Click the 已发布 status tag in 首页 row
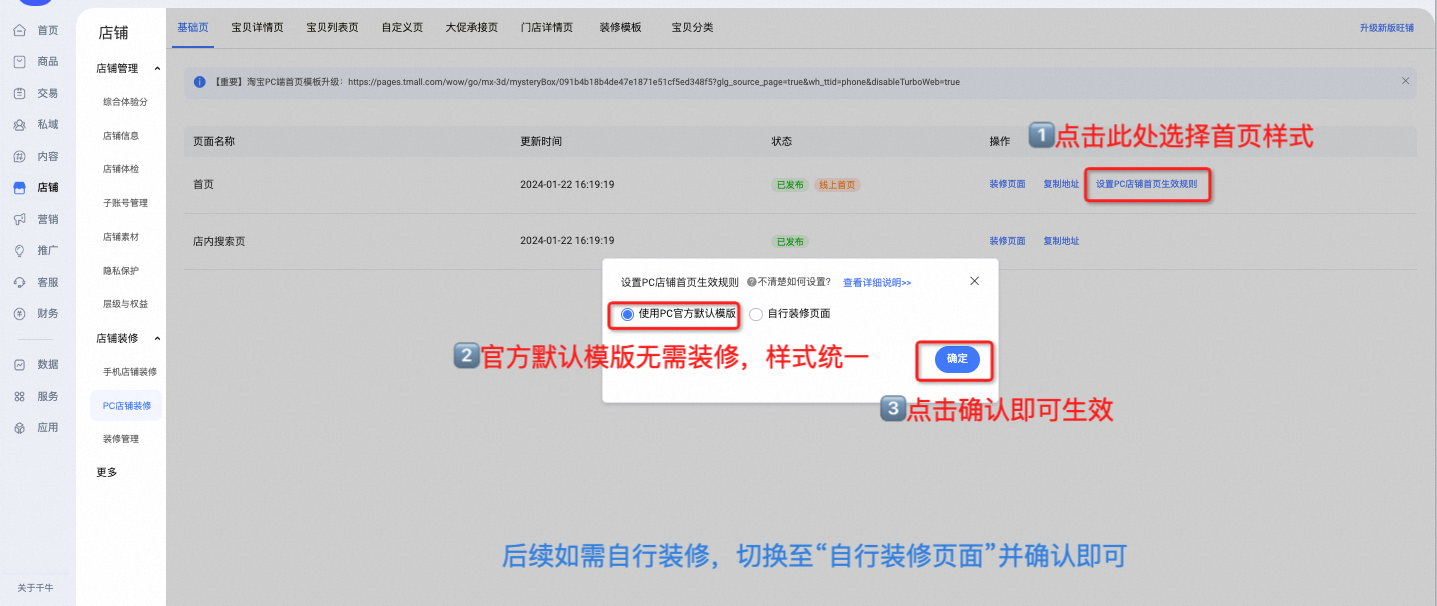This screenshot has width=1437, height=606. point(790,185)
